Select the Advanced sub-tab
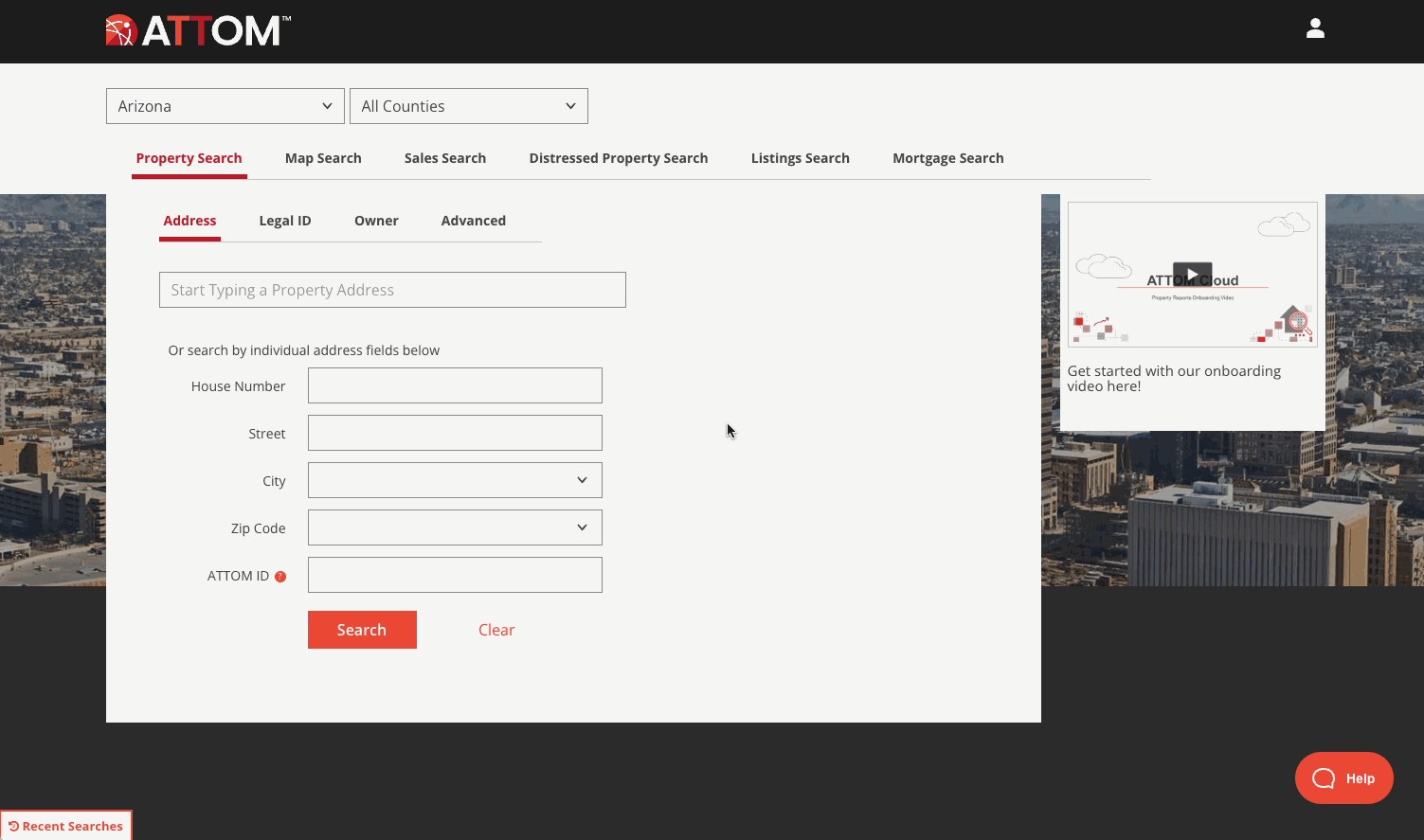This screenshot has height=840, width=1424. [474, 221]
